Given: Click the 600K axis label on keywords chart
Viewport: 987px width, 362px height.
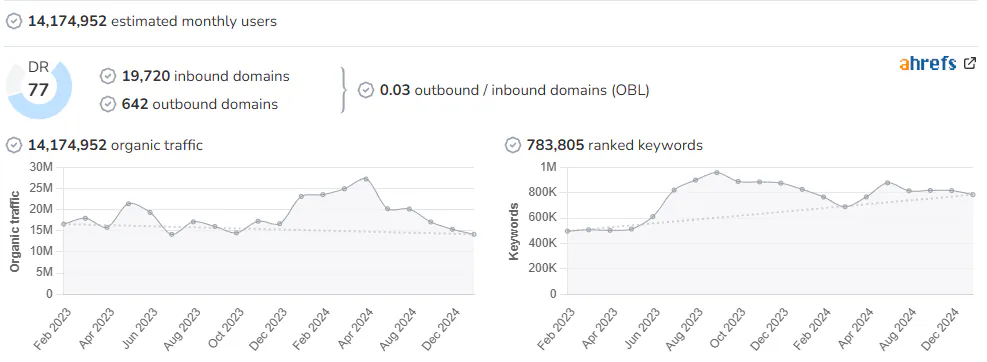Looking at the screenshot, I should click(543, 218).
